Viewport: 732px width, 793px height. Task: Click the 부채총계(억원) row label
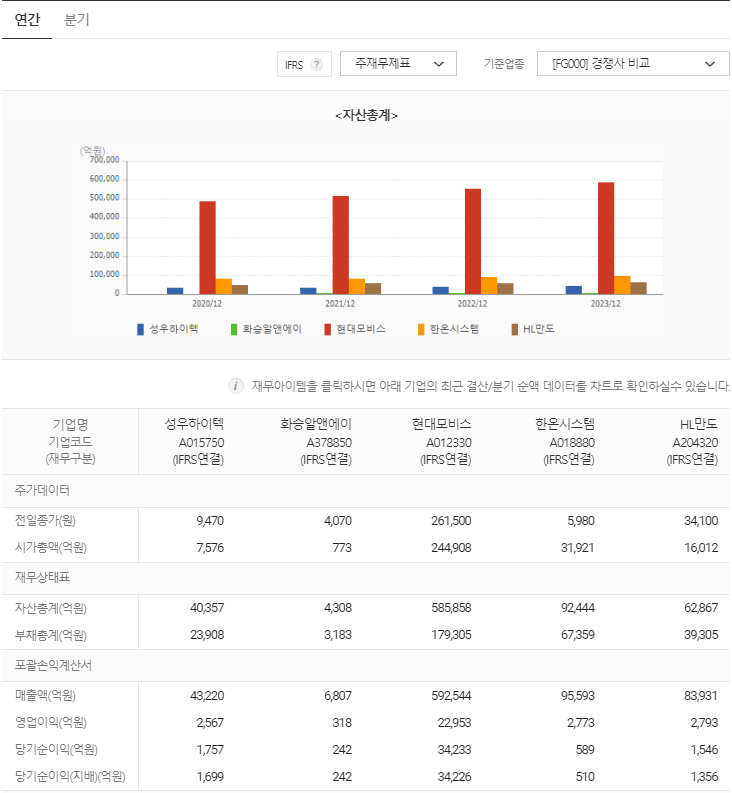point(51,635)
